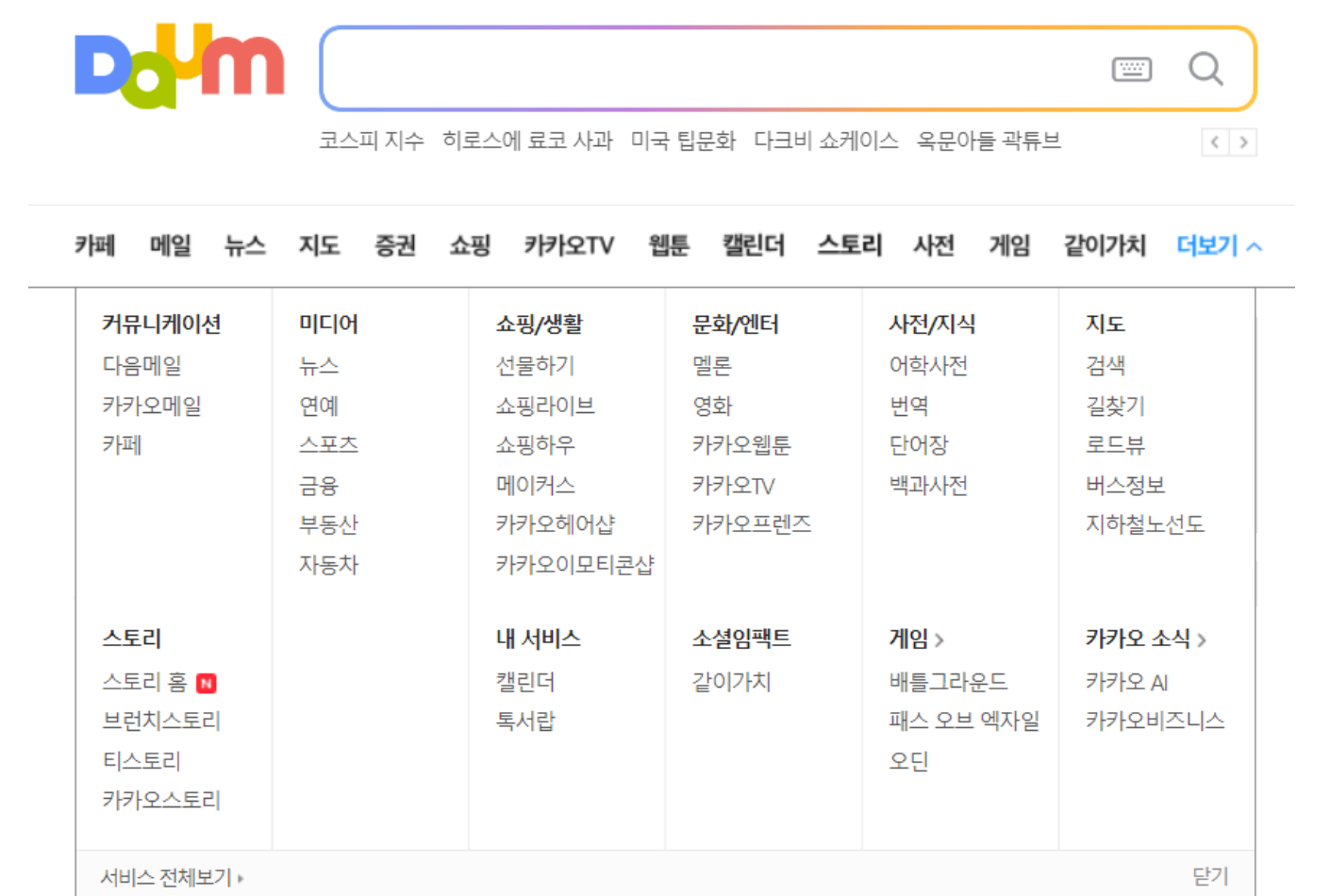Open 영화 under 문화/엔터
The height and width of the screenshot is (896, 1330).
[x=712, y=406]
